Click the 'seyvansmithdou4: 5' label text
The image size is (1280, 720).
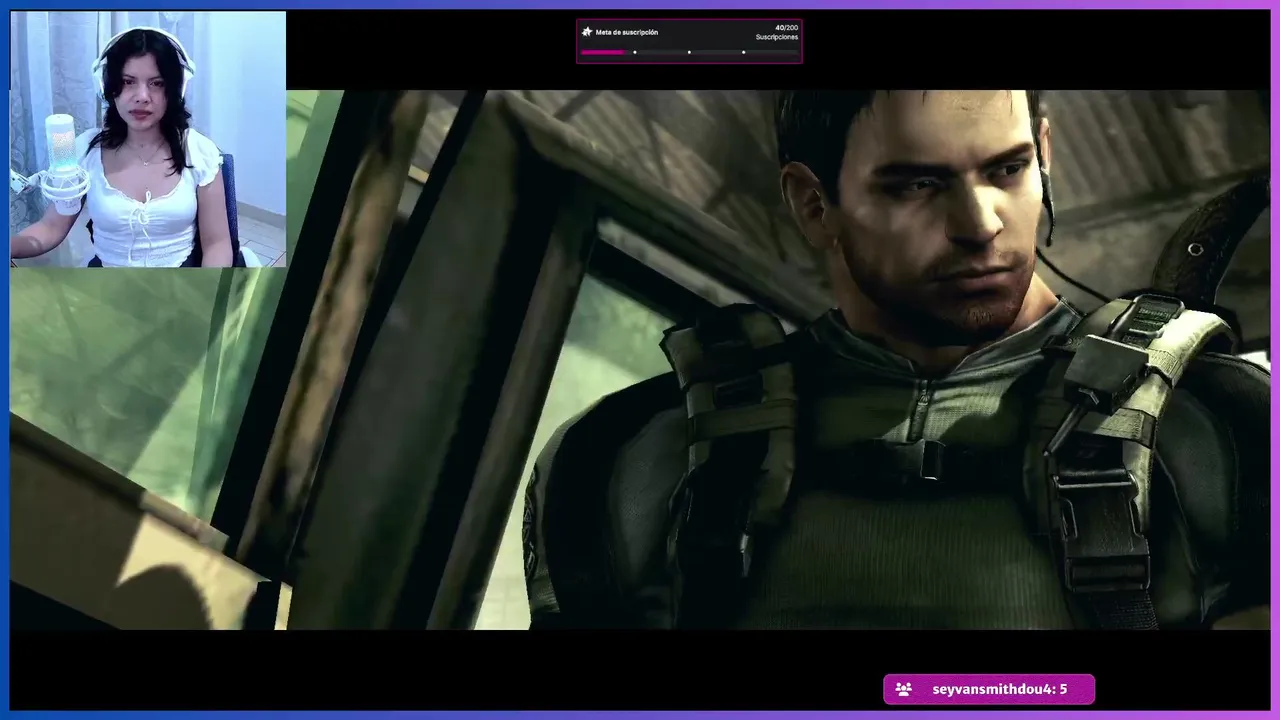point(999,689)
